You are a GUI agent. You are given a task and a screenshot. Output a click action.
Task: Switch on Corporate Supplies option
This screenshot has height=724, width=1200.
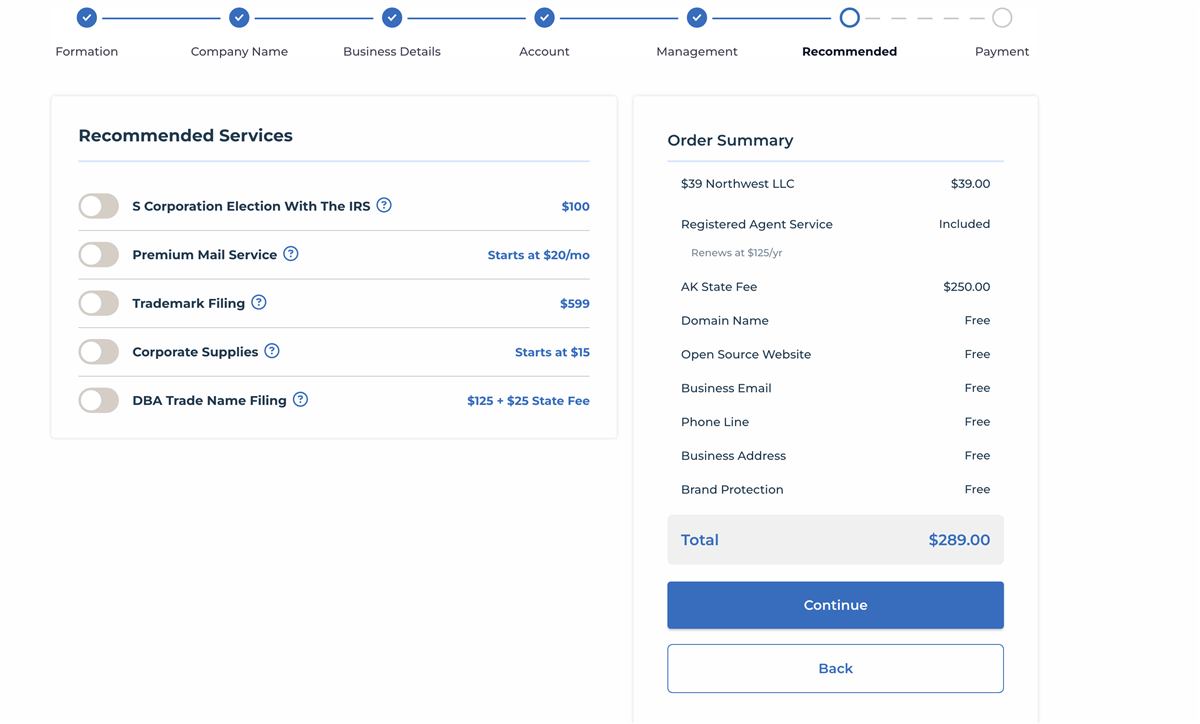99,352
